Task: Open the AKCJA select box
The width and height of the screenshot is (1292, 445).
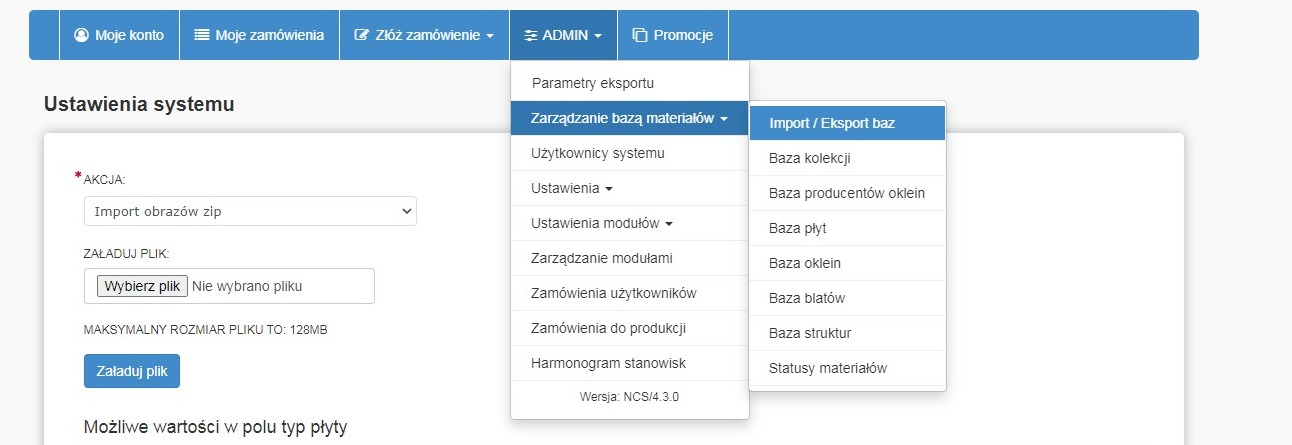Action: [x=250, y=211]
